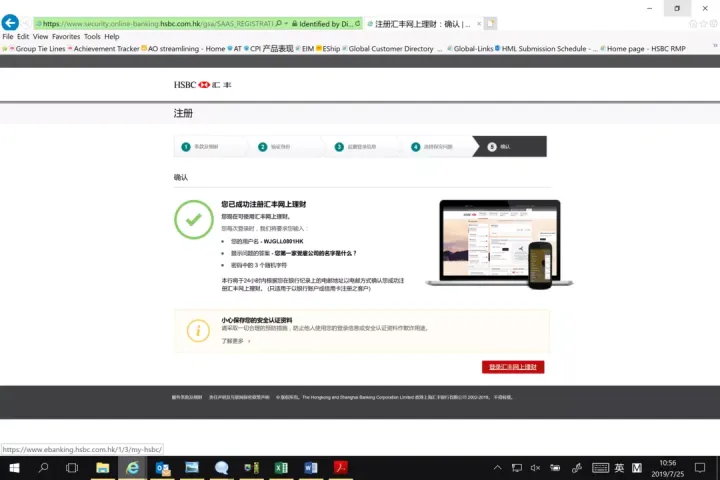Image resolution: width=720 pixels, height=480 pixels.
Task: Open the Favorites star icon
Action: [703, 24]
